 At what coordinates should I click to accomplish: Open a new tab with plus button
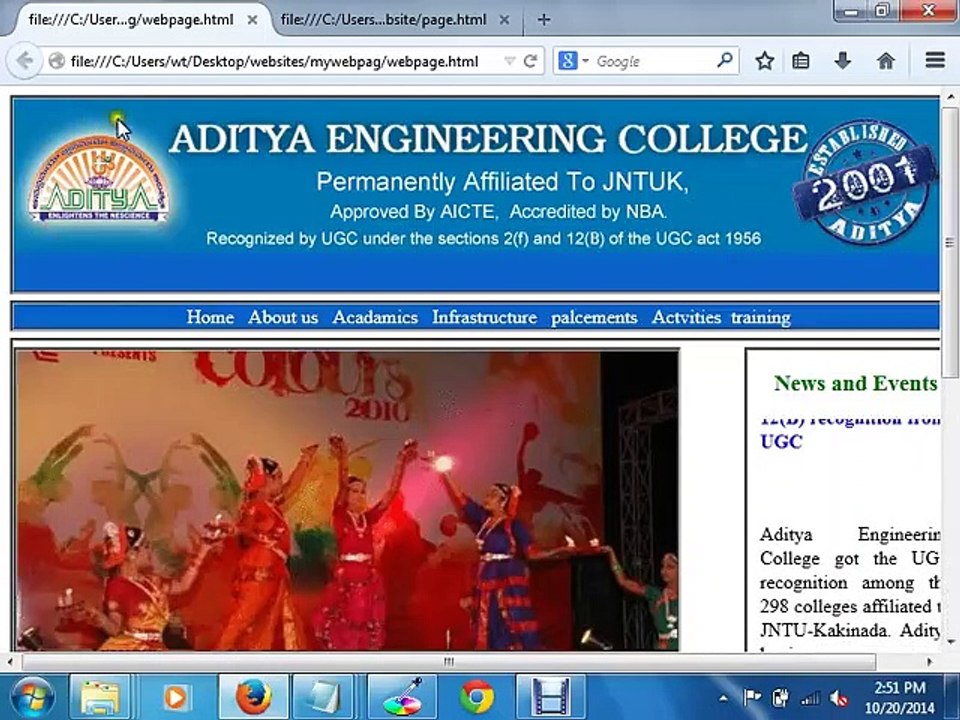point(543,20)
